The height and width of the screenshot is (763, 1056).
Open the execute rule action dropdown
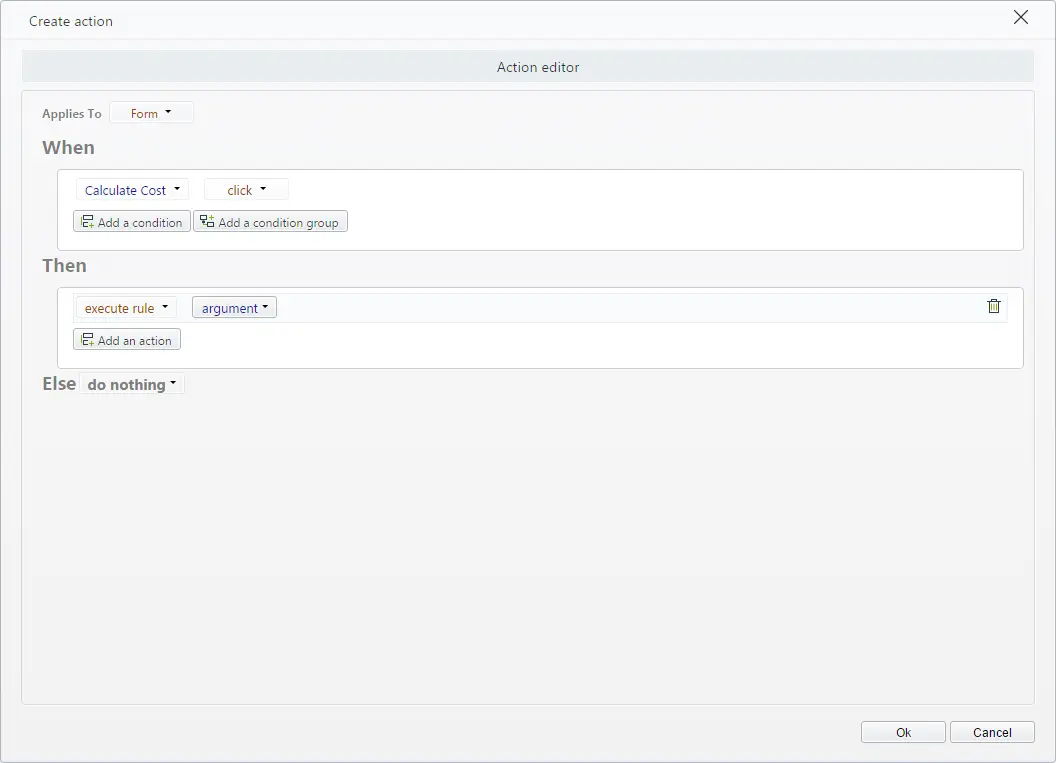point(126,308)
